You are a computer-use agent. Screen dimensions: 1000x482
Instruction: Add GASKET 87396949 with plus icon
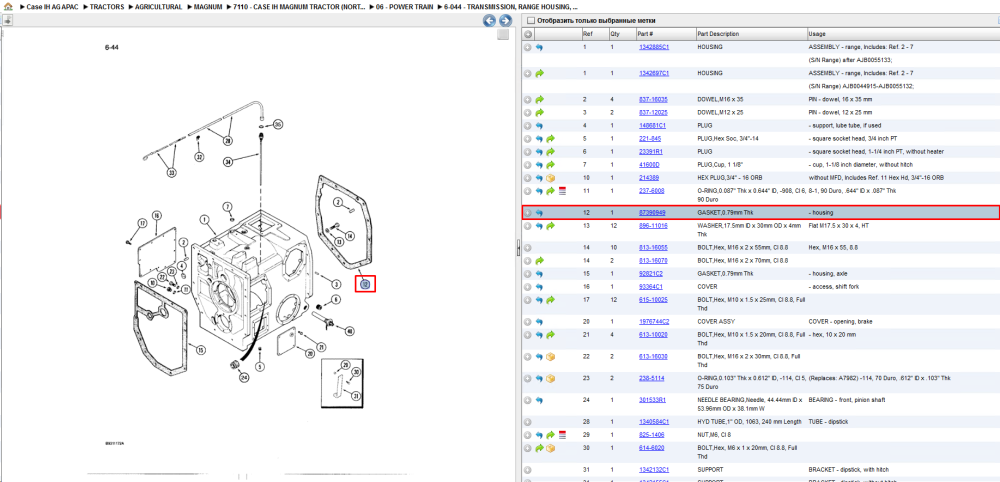point(527,212)
